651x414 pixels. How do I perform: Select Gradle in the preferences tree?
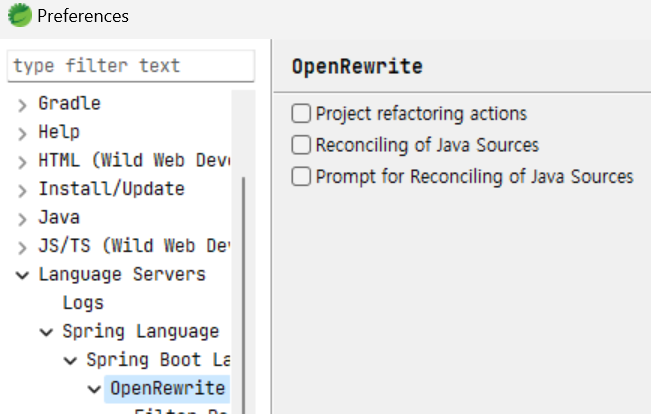tap(69, 103)
